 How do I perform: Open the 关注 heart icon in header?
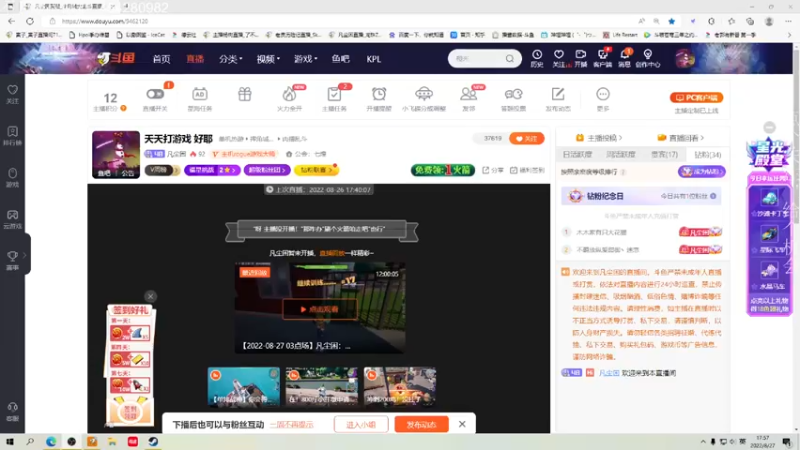pos(559,58)
